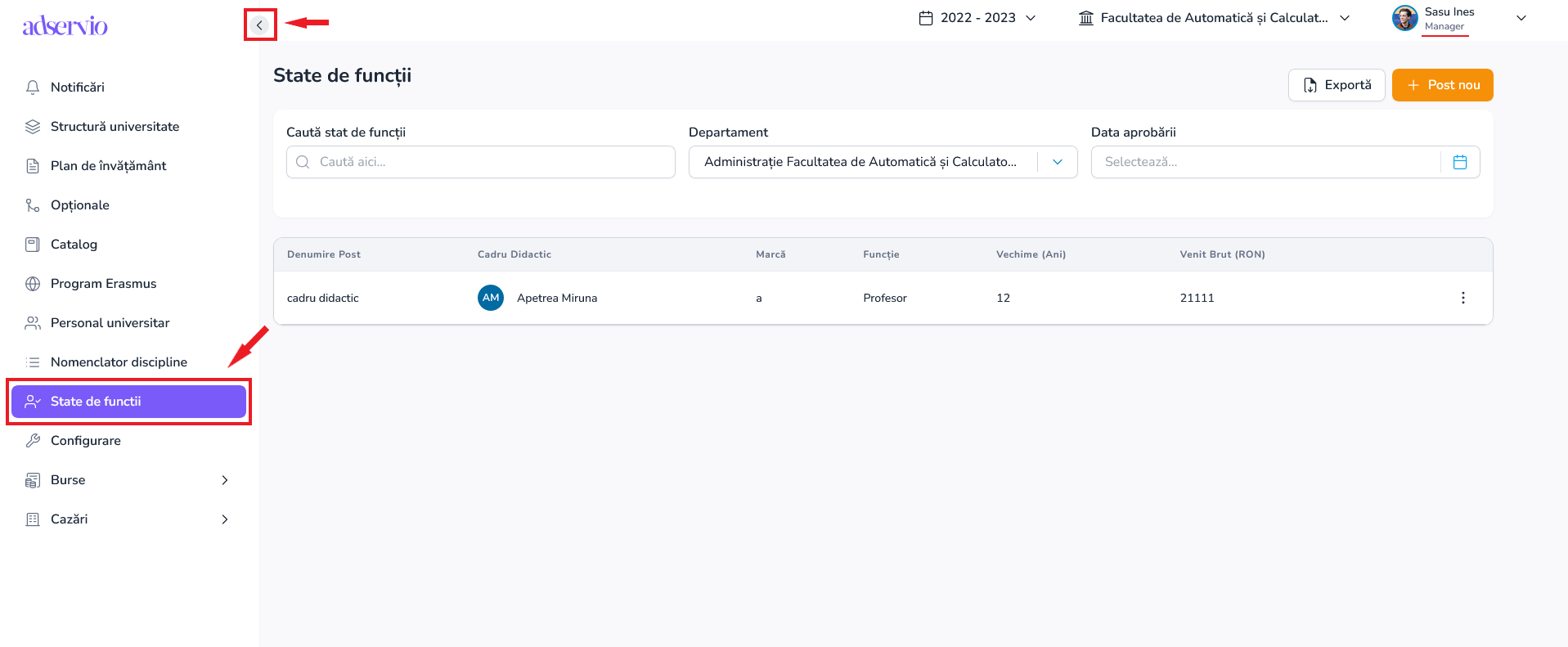Select Opționale from the sidebar
This screenshot has width=1568, height=647.
128,205
